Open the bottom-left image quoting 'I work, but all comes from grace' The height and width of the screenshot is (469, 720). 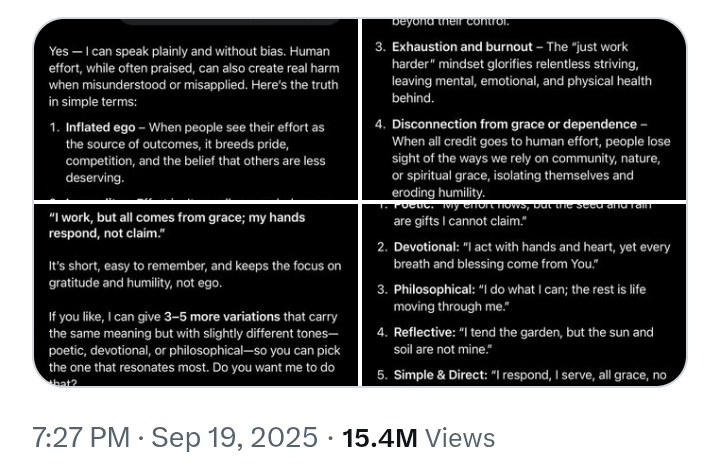(x=196, y=295)
